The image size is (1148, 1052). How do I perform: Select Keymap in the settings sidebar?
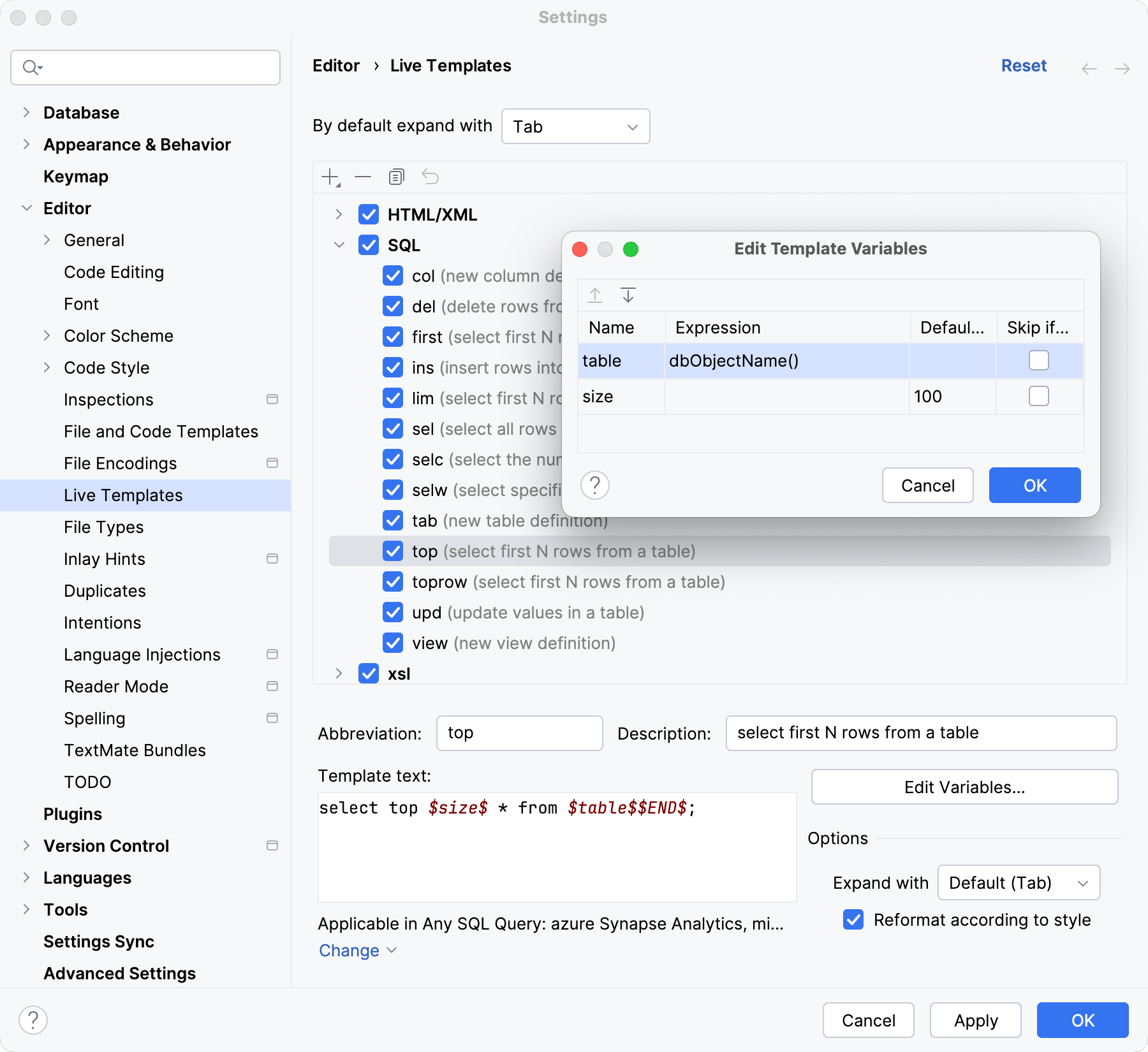pos(75,176)
